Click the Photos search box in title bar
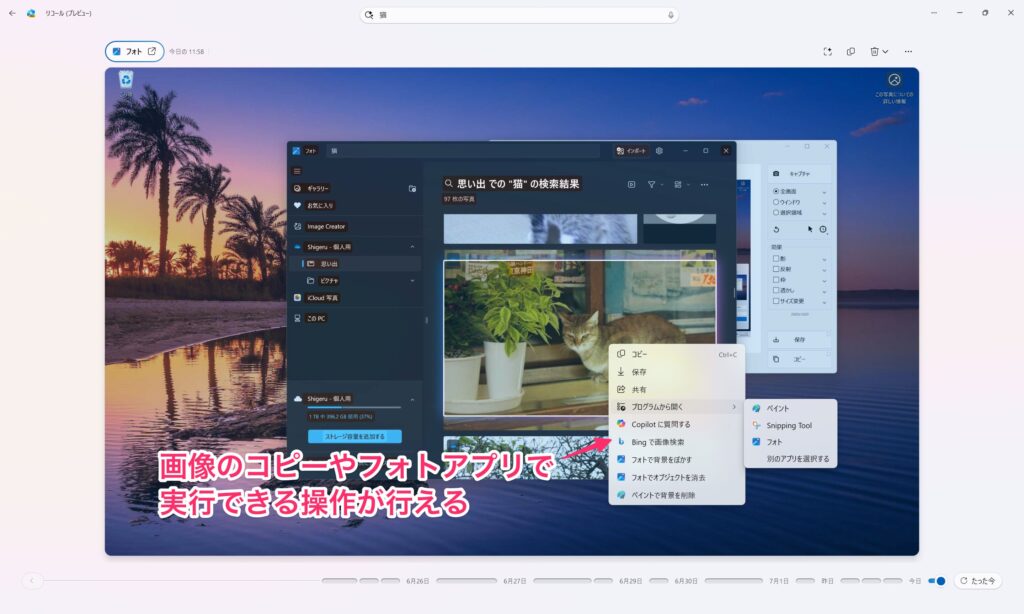Screen dimensions: 1024x614 tap(463, 151)
